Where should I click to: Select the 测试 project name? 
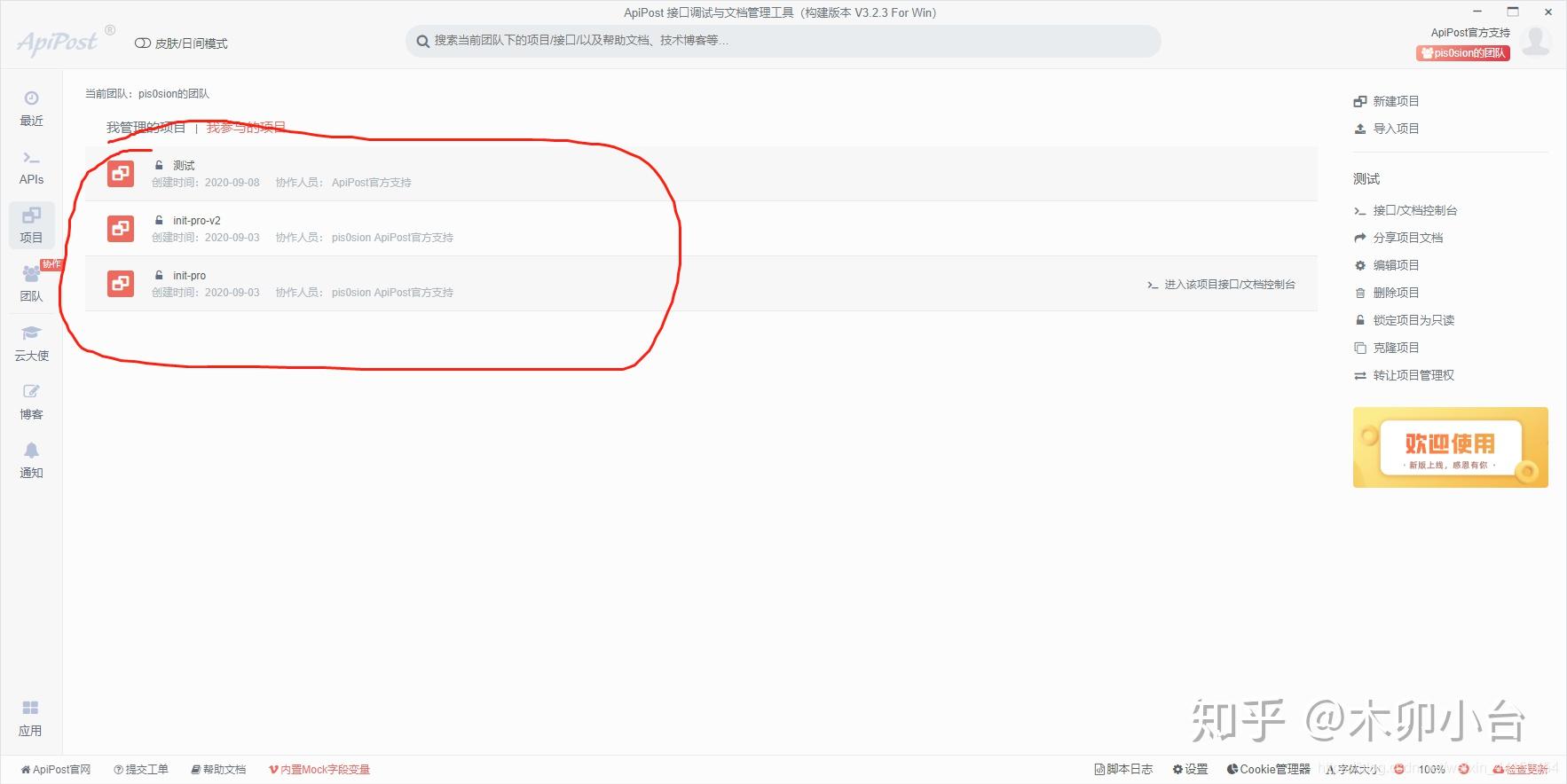[184, 166]
